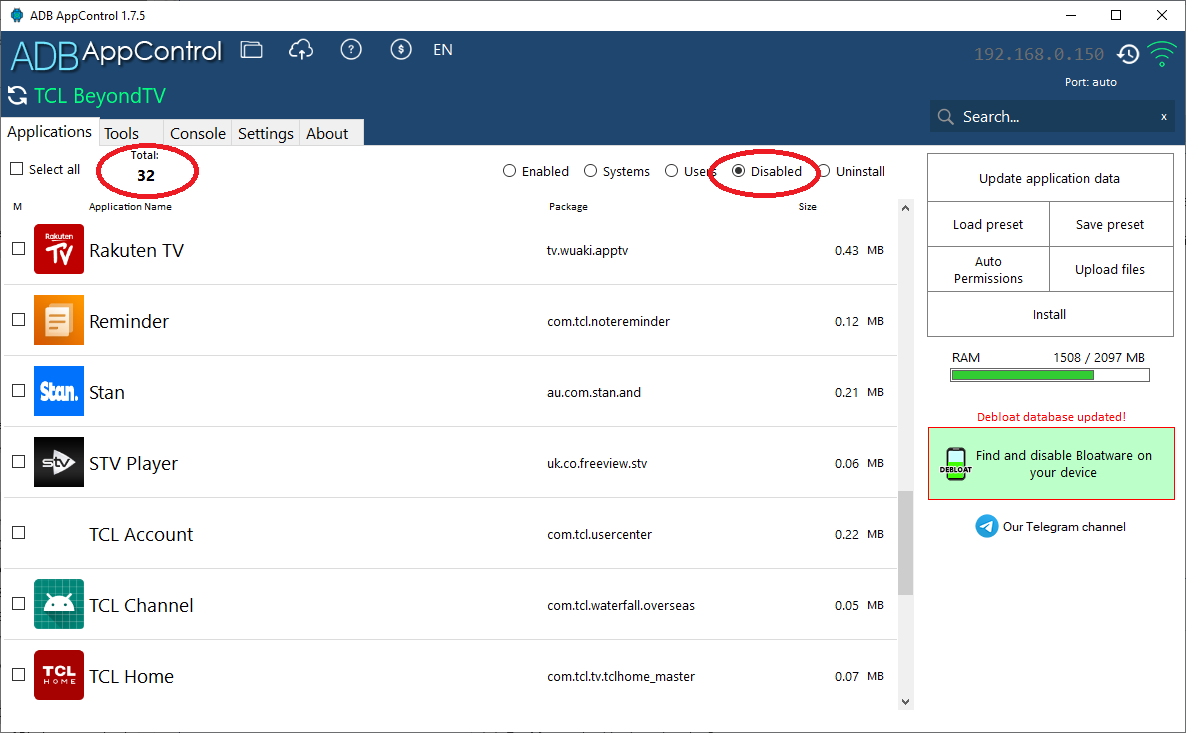The height and width of the screenshot is (733, 1186).
Task: Open connection history clock icon
Action: 1128,54
